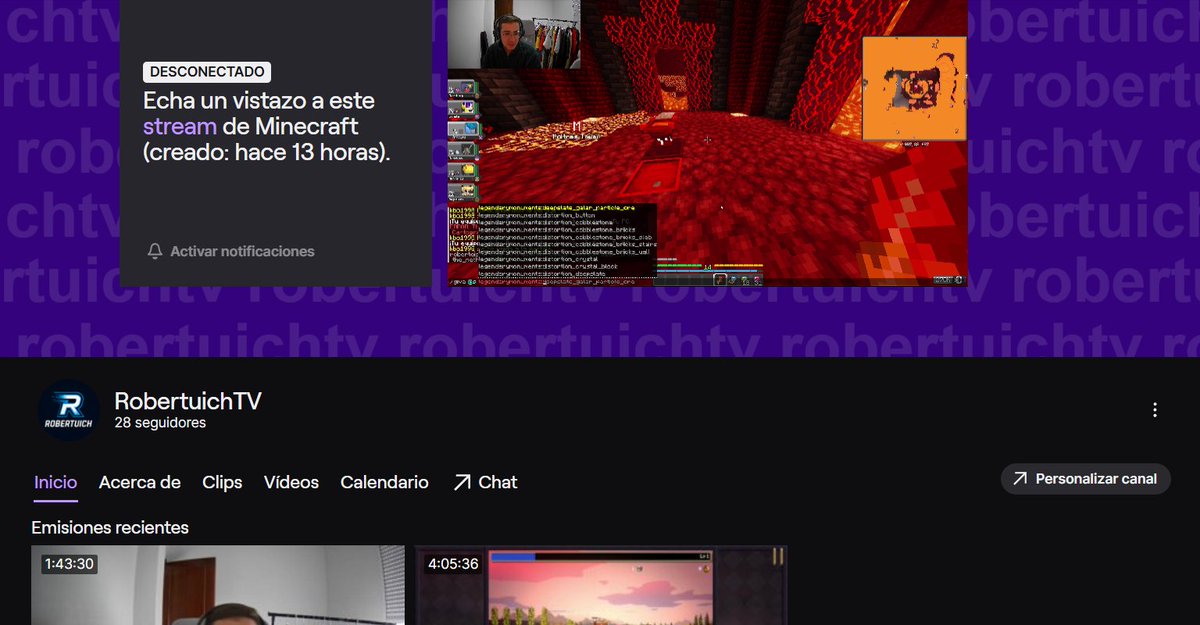Follow the purple stream link
1200x625 pixels.
(x=180, y=127)
